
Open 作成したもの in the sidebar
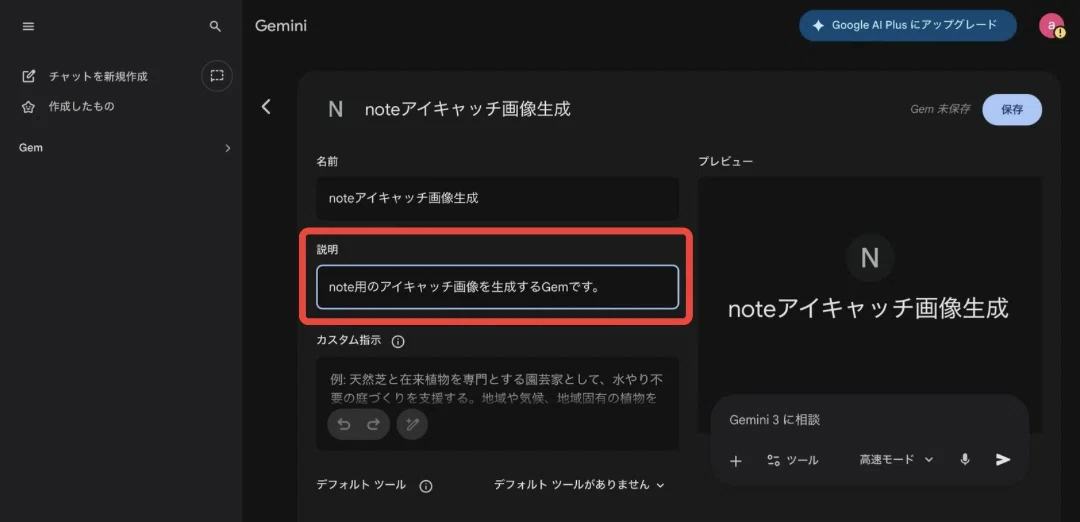point(68,107)
